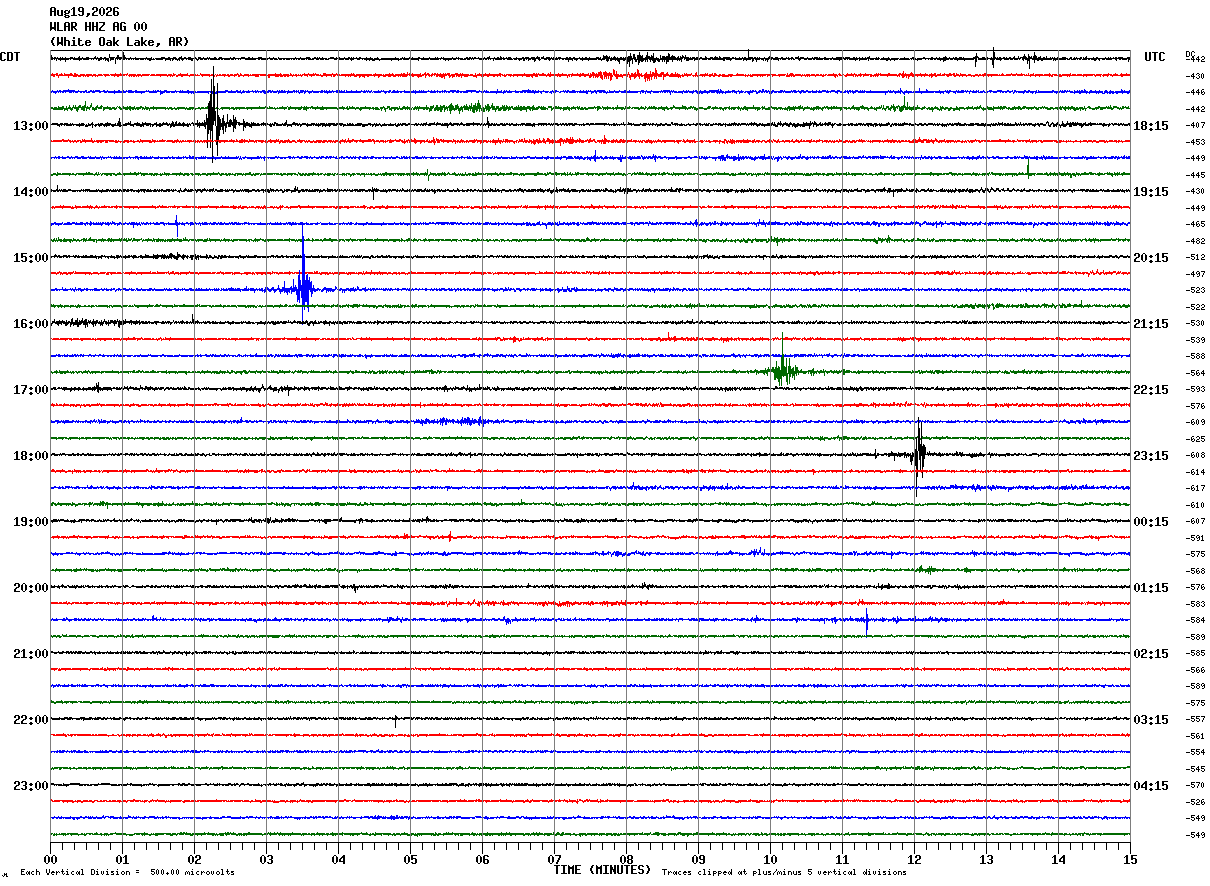Click the black seismic spike at 18:00 row
Viewport: 1210px width, 886px height.
tap(918, 455)
